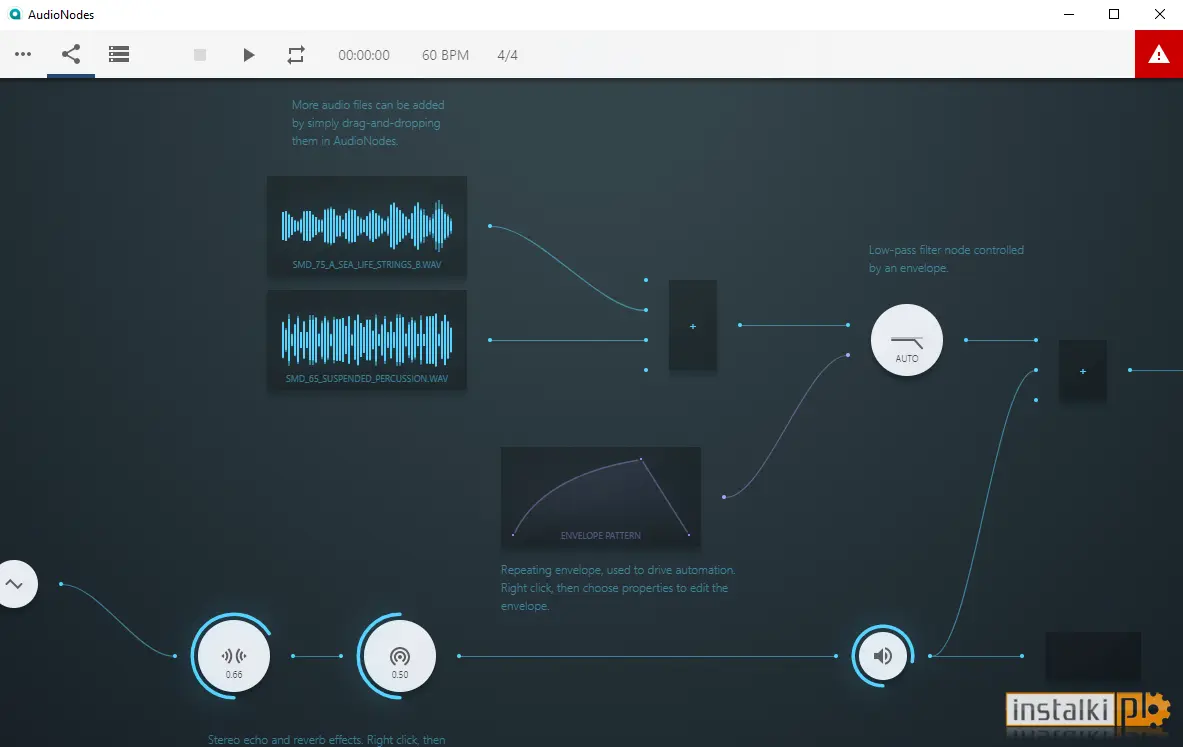Open the list view toolbar icon
This screenshot has width=1183, height=747.
point(118,54)
